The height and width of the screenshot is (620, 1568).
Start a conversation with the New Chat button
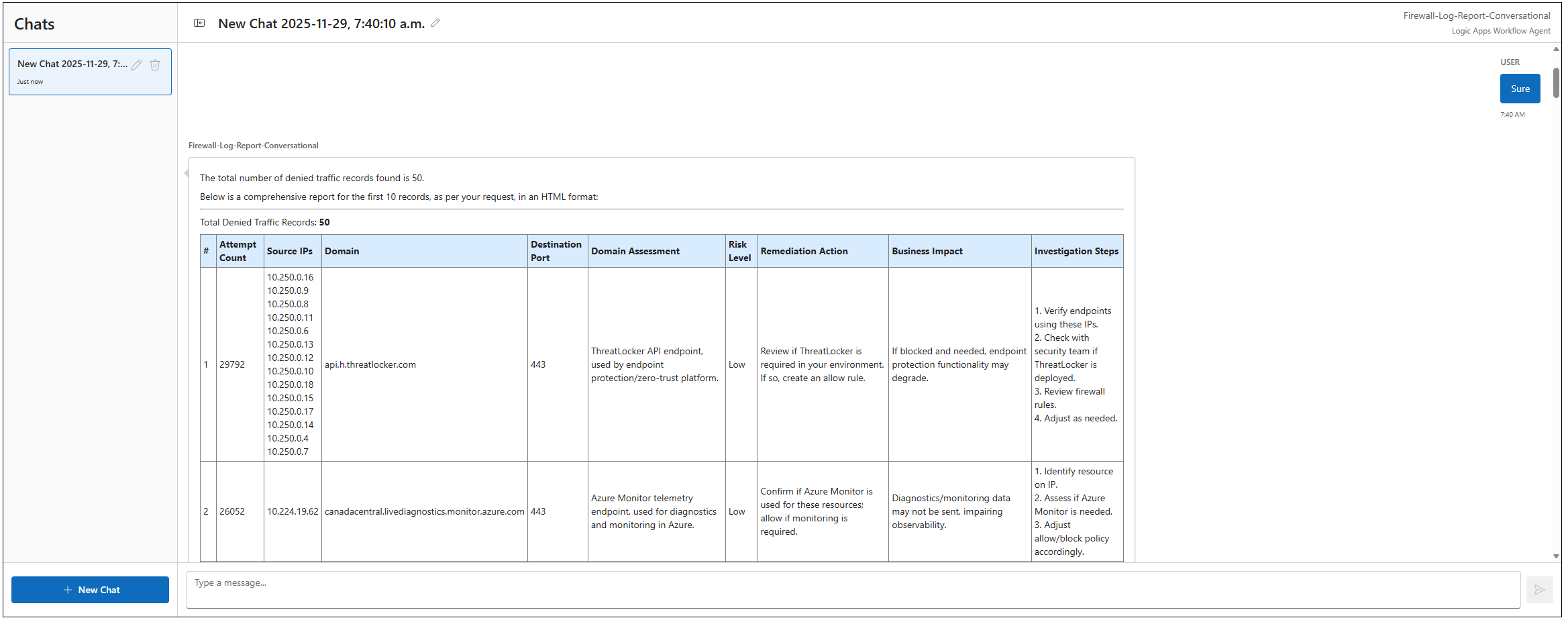pos(90,590)
